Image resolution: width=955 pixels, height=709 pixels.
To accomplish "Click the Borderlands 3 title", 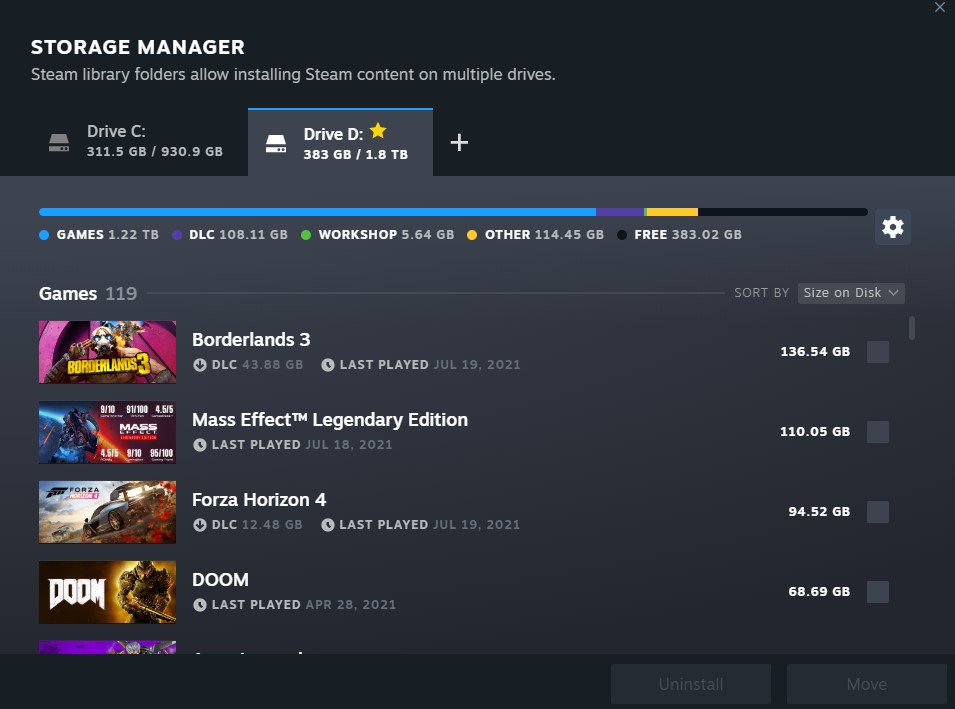I will pyautogui.click(x=251, y=340).
